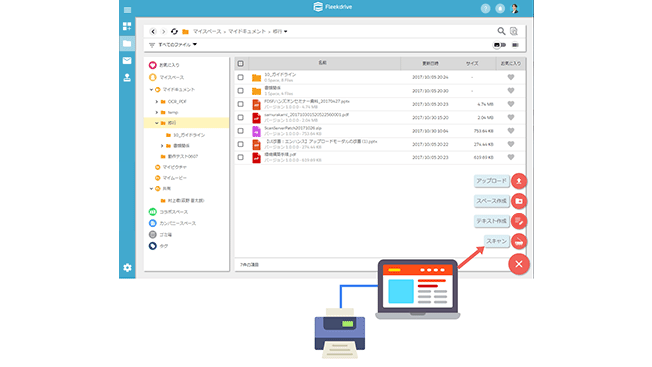Open カンパニースペース in the tree
The width and height of the screenshot is (652, 367).
[178, 223]
